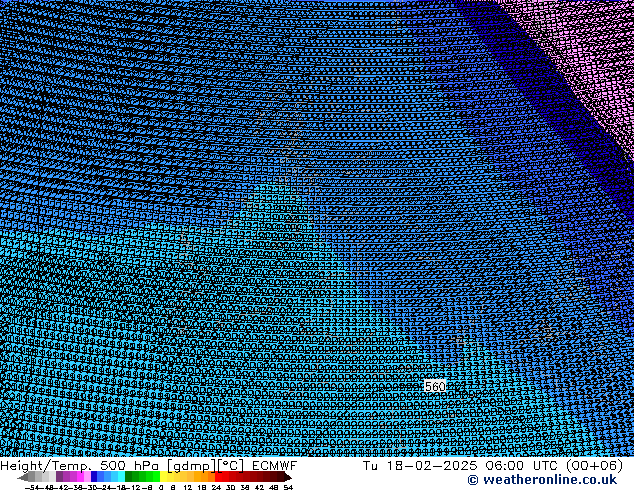Click the [°C] unit label
The image size is (634, 490).
[231, 466]
